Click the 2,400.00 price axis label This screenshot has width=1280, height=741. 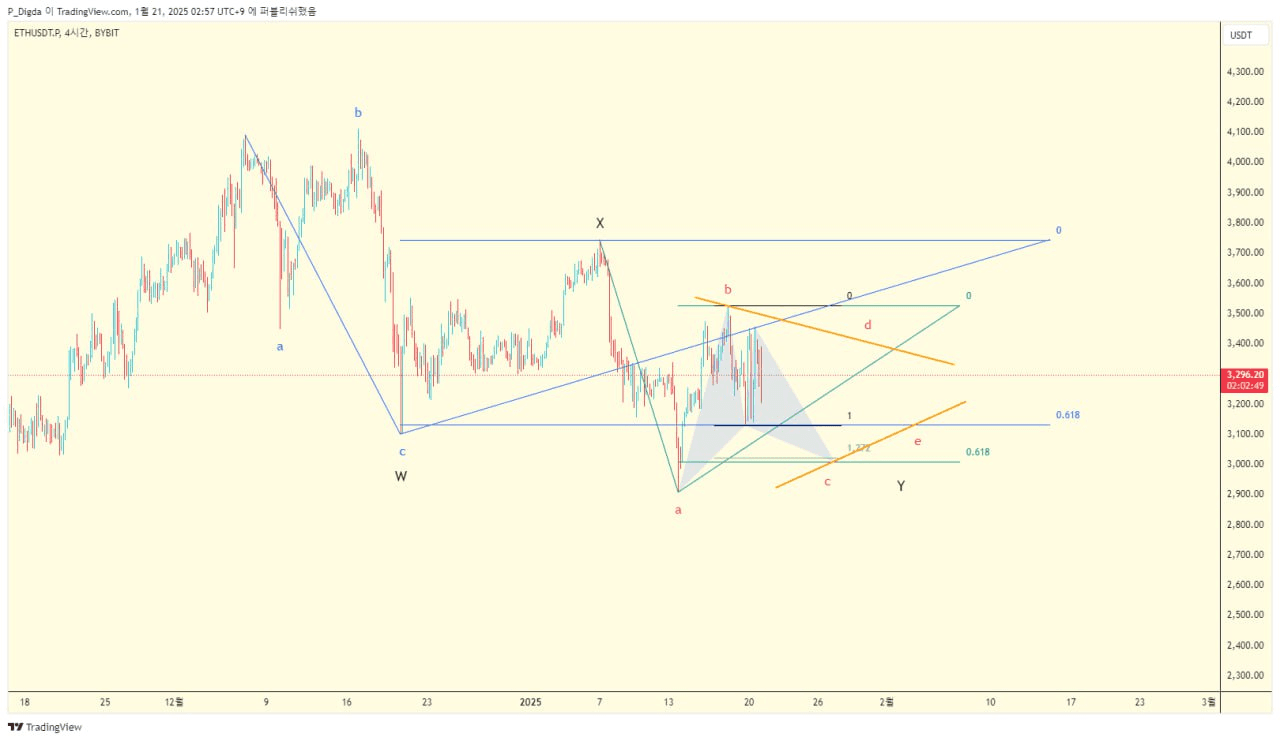coord(1243,645)
